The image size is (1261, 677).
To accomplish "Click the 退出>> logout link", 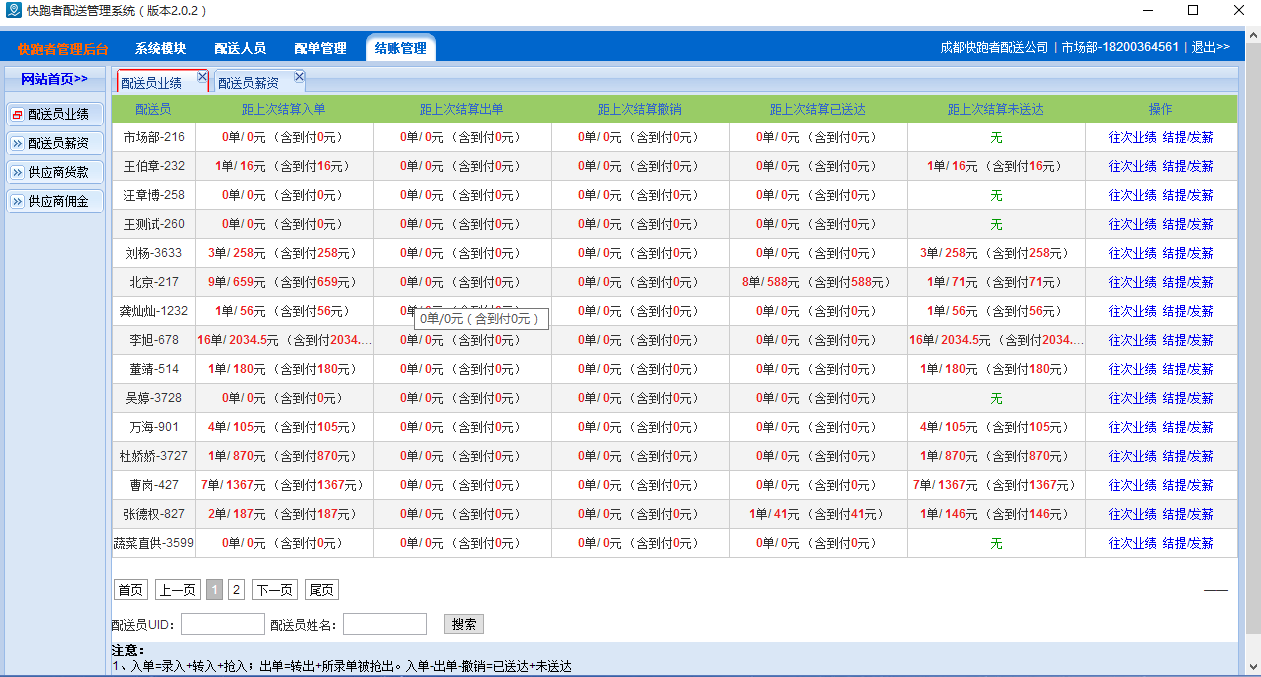I will coord(1209,46).
